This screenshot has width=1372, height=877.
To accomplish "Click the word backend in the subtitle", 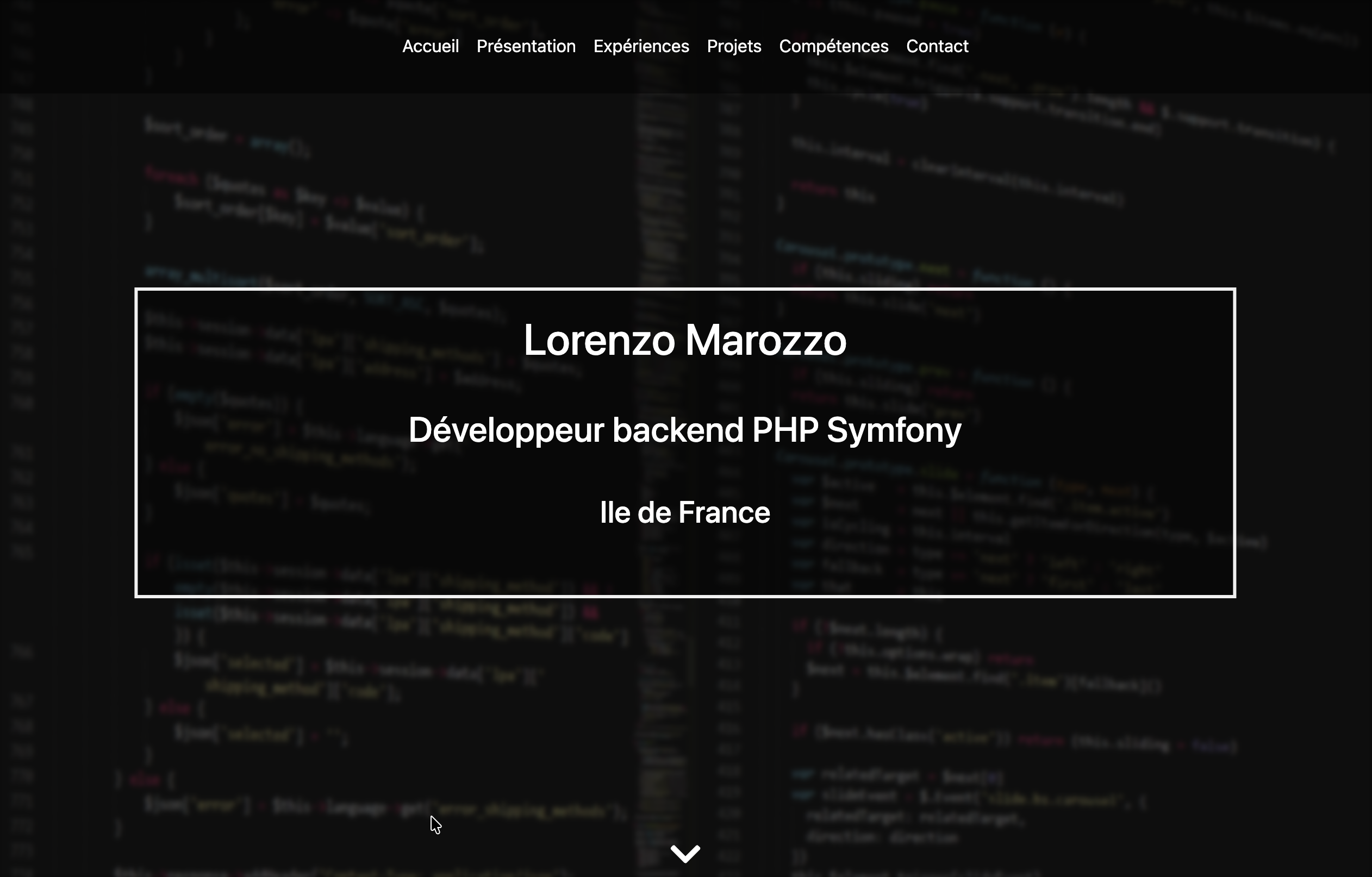I will click(x=677, y=430).
